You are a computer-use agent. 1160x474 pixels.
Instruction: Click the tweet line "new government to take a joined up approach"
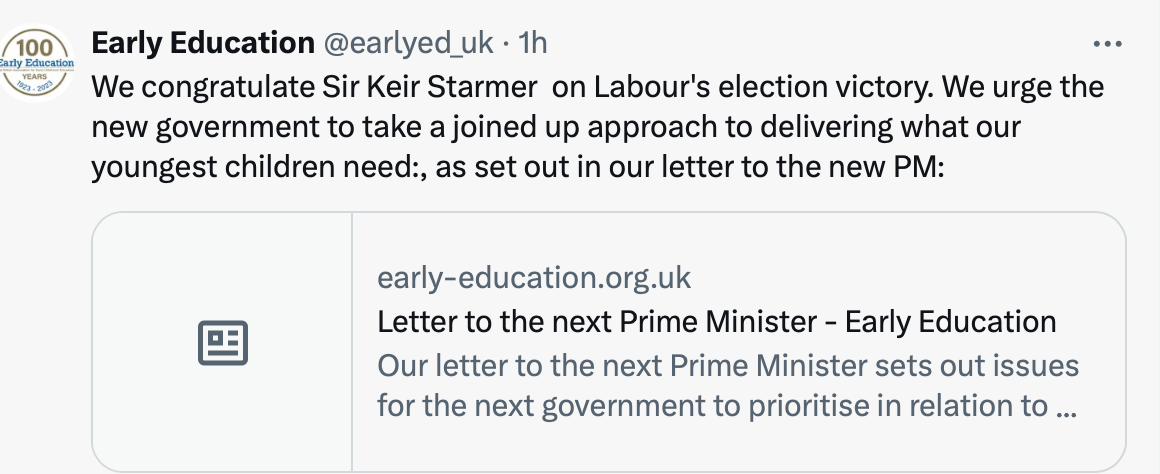point(556,127)
